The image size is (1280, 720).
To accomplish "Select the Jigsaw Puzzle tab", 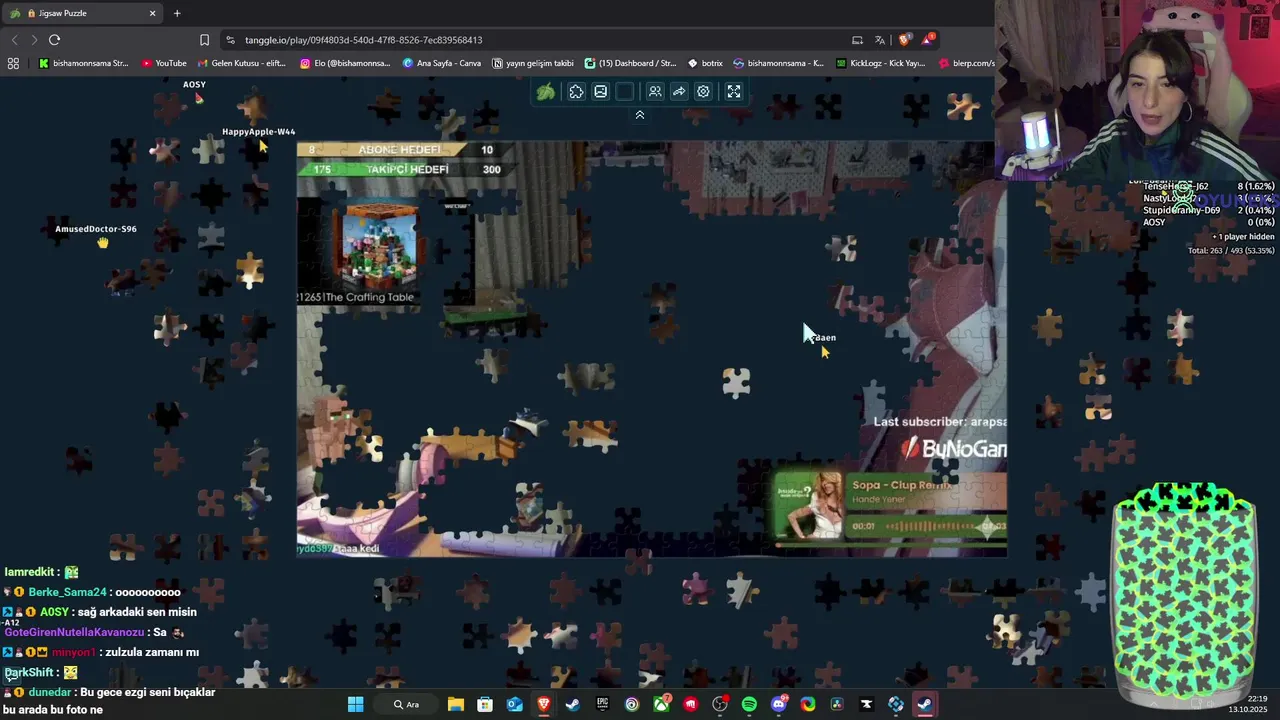I will [82, 13].
